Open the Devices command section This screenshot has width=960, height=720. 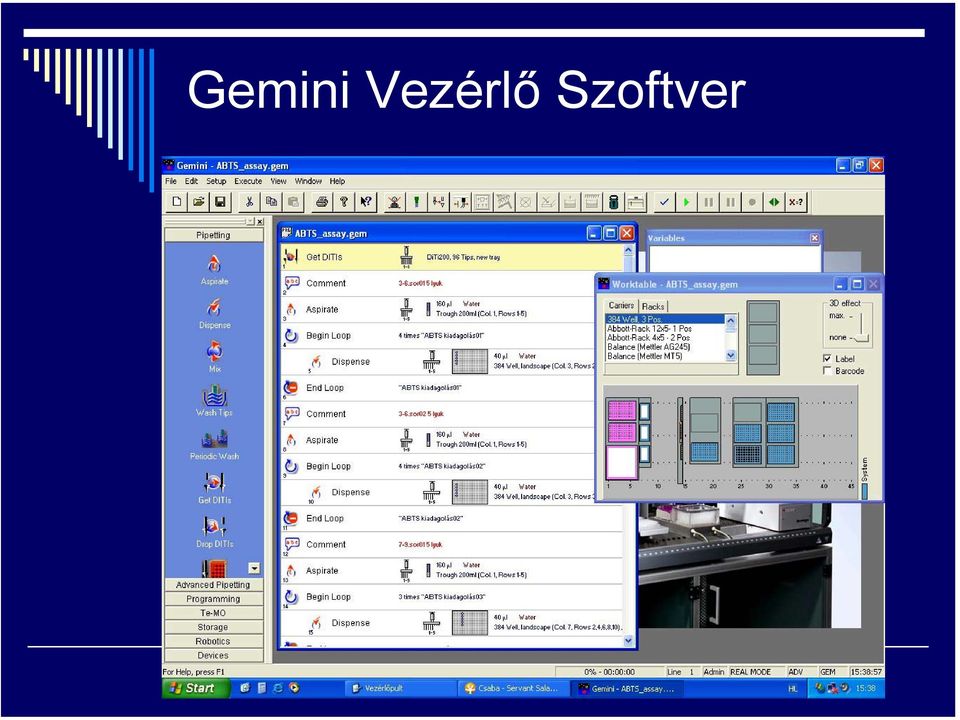(213, 656)
